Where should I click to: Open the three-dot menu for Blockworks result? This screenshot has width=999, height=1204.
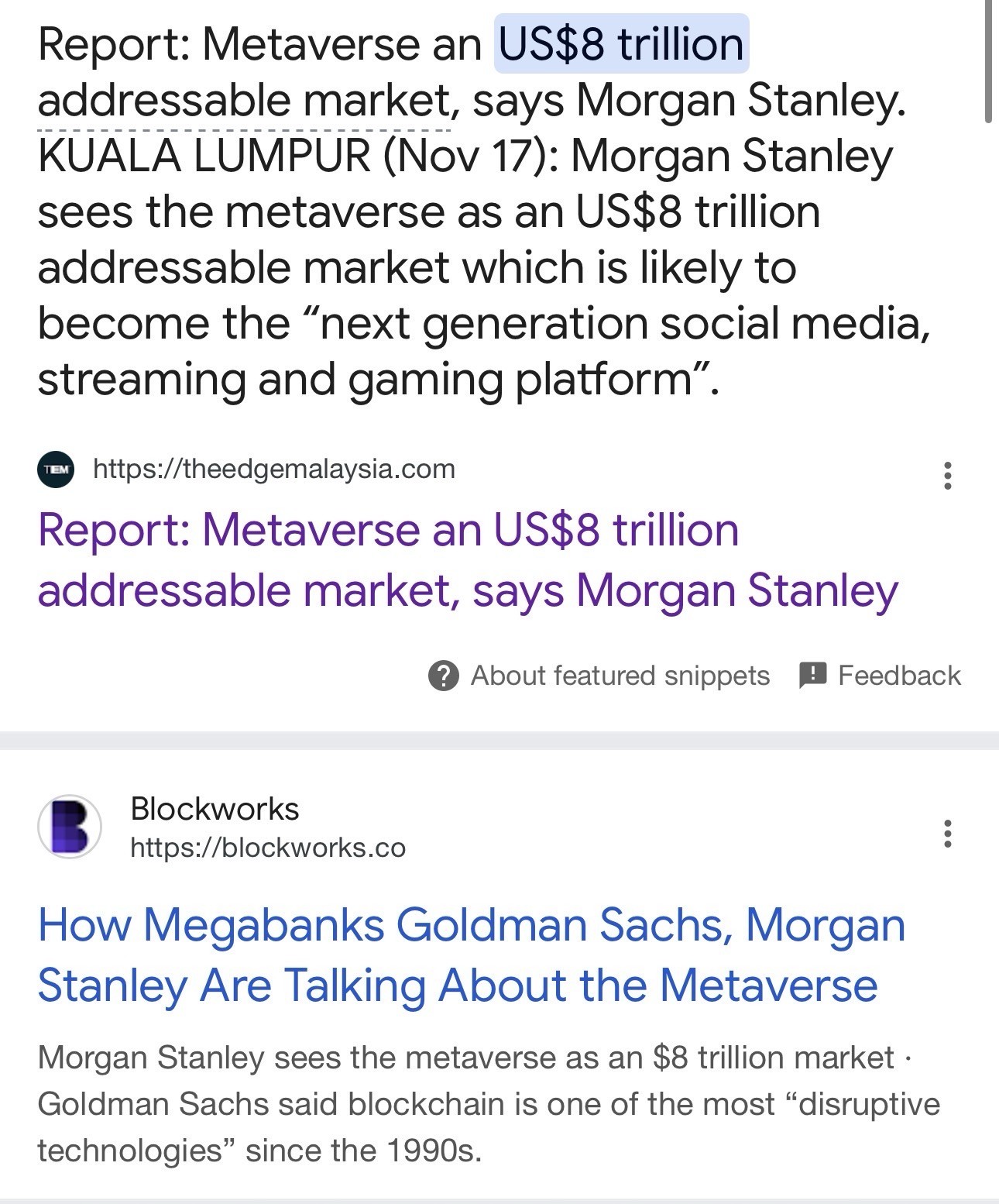947,833
